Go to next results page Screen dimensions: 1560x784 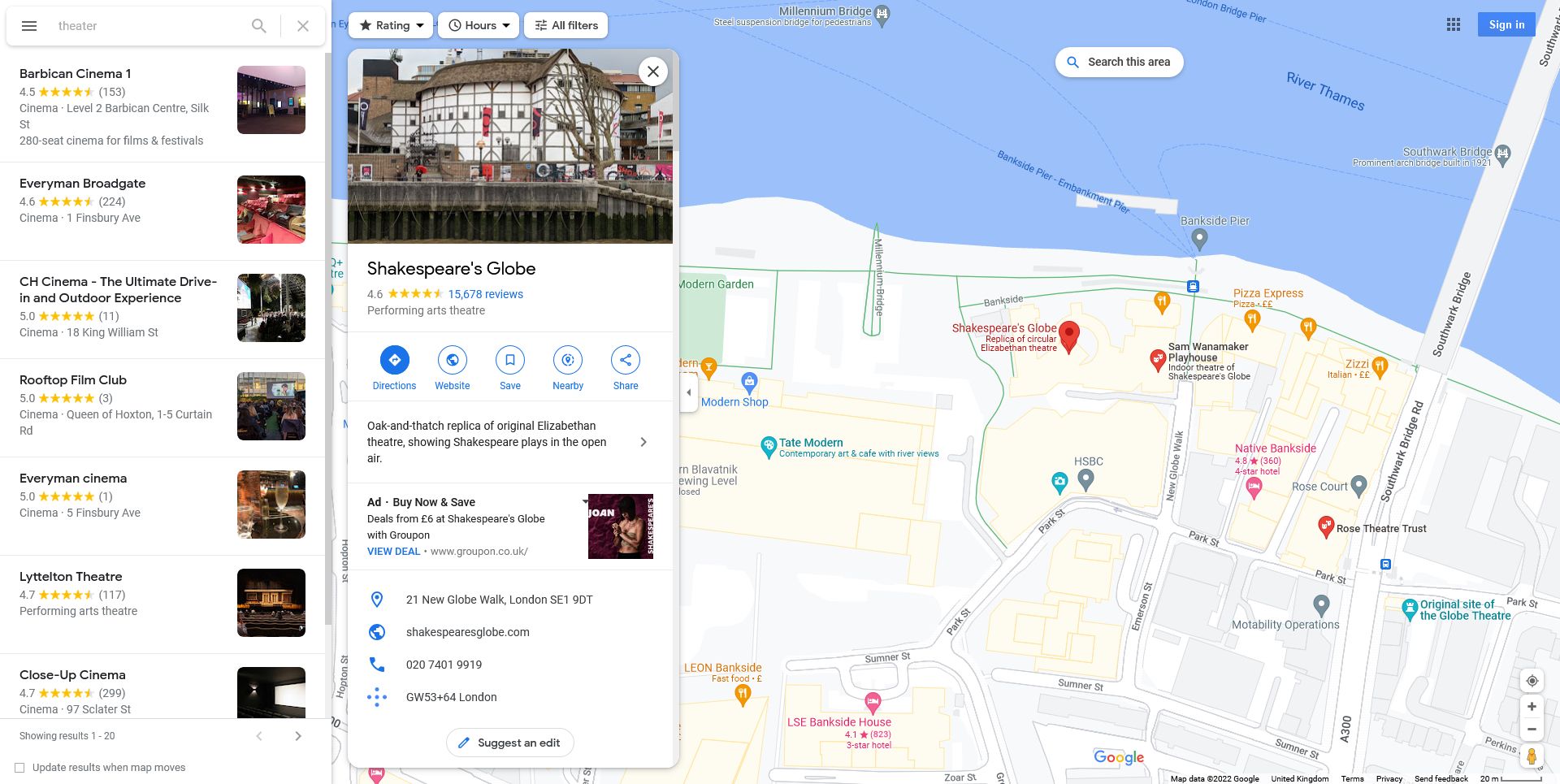coord(298,736)
